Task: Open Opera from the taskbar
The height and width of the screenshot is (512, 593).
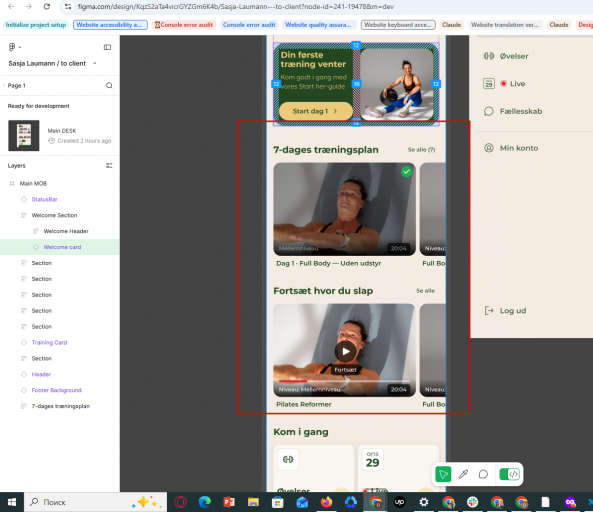Action: point(180,502)
